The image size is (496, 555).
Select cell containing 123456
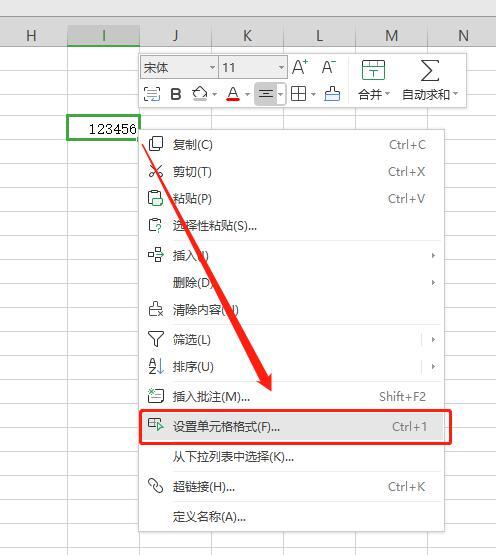click(103, 127)
